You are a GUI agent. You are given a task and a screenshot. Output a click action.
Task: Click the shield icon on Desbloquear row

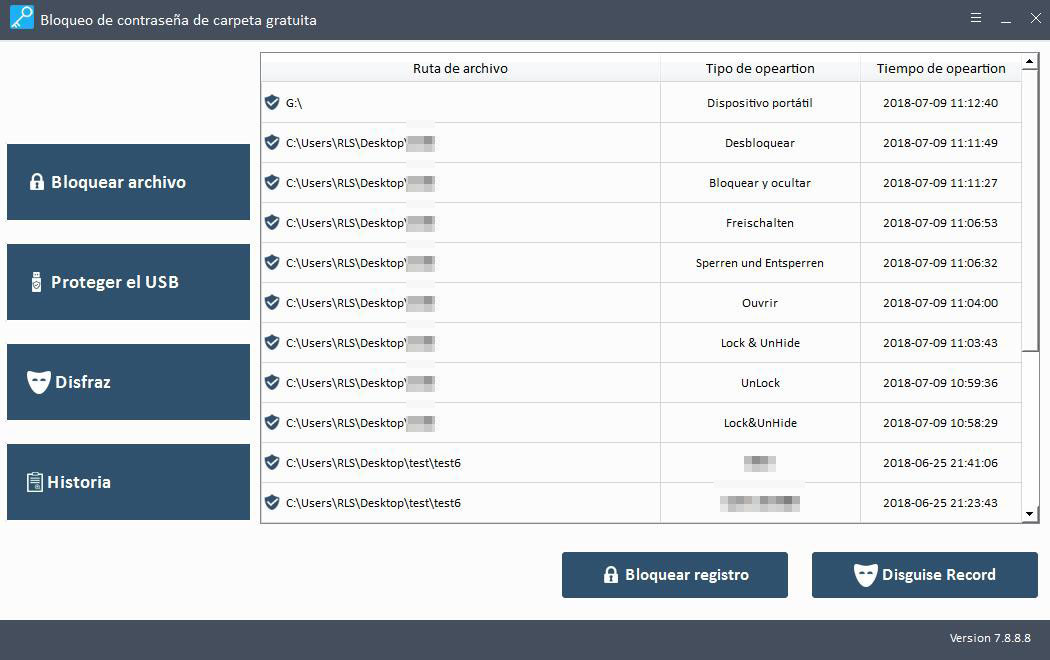click(x=272, y=142)
